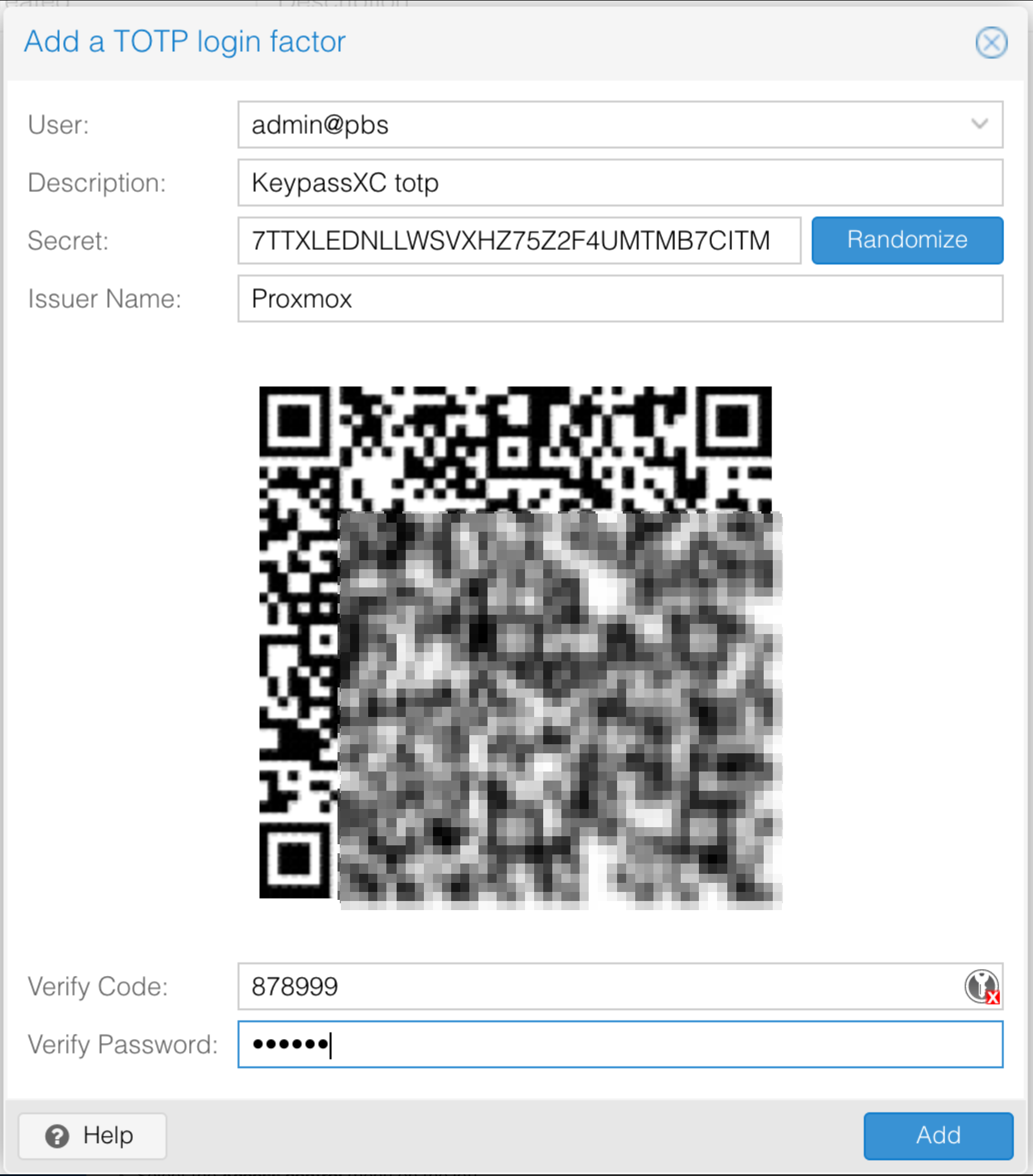This screenshot has width=1033, height=1176.
Task: Click the Verify Password: label
Action: click(x=123, y=1044)
